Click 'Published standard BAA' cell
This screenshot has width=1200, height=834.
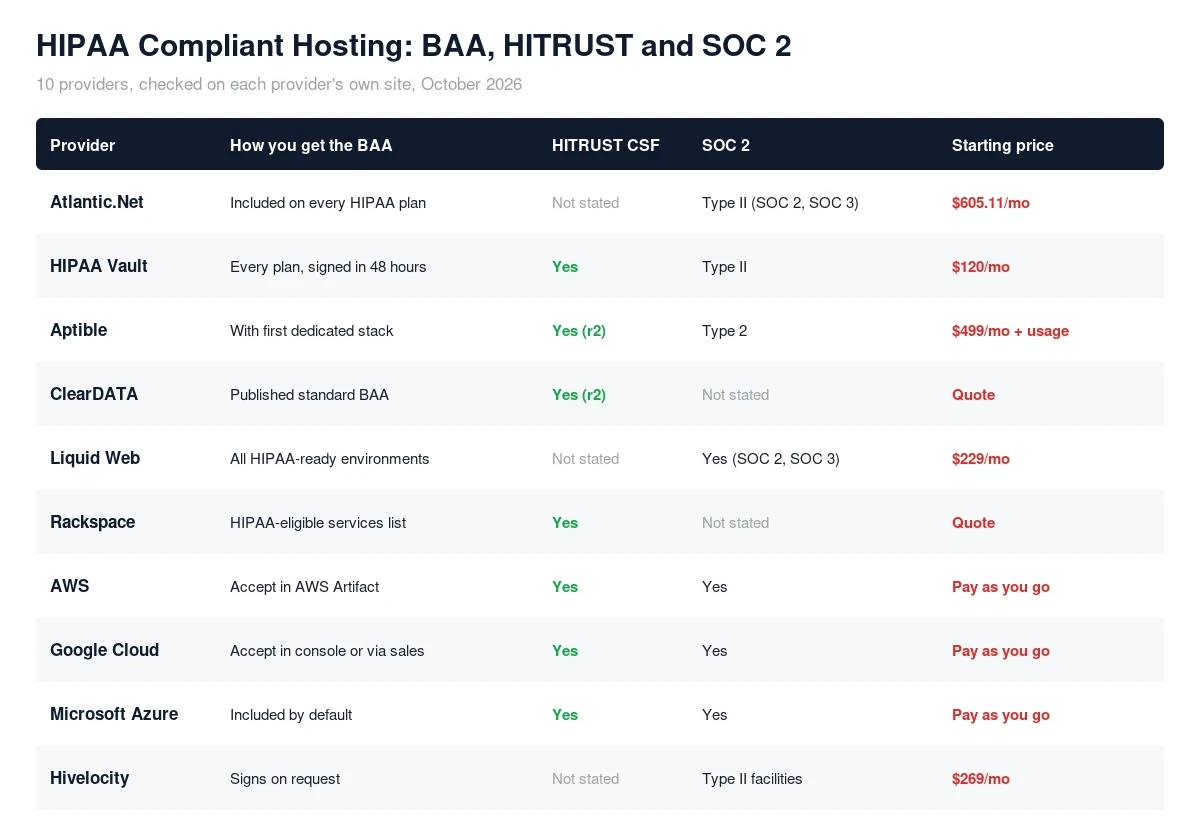coord(309,395)
